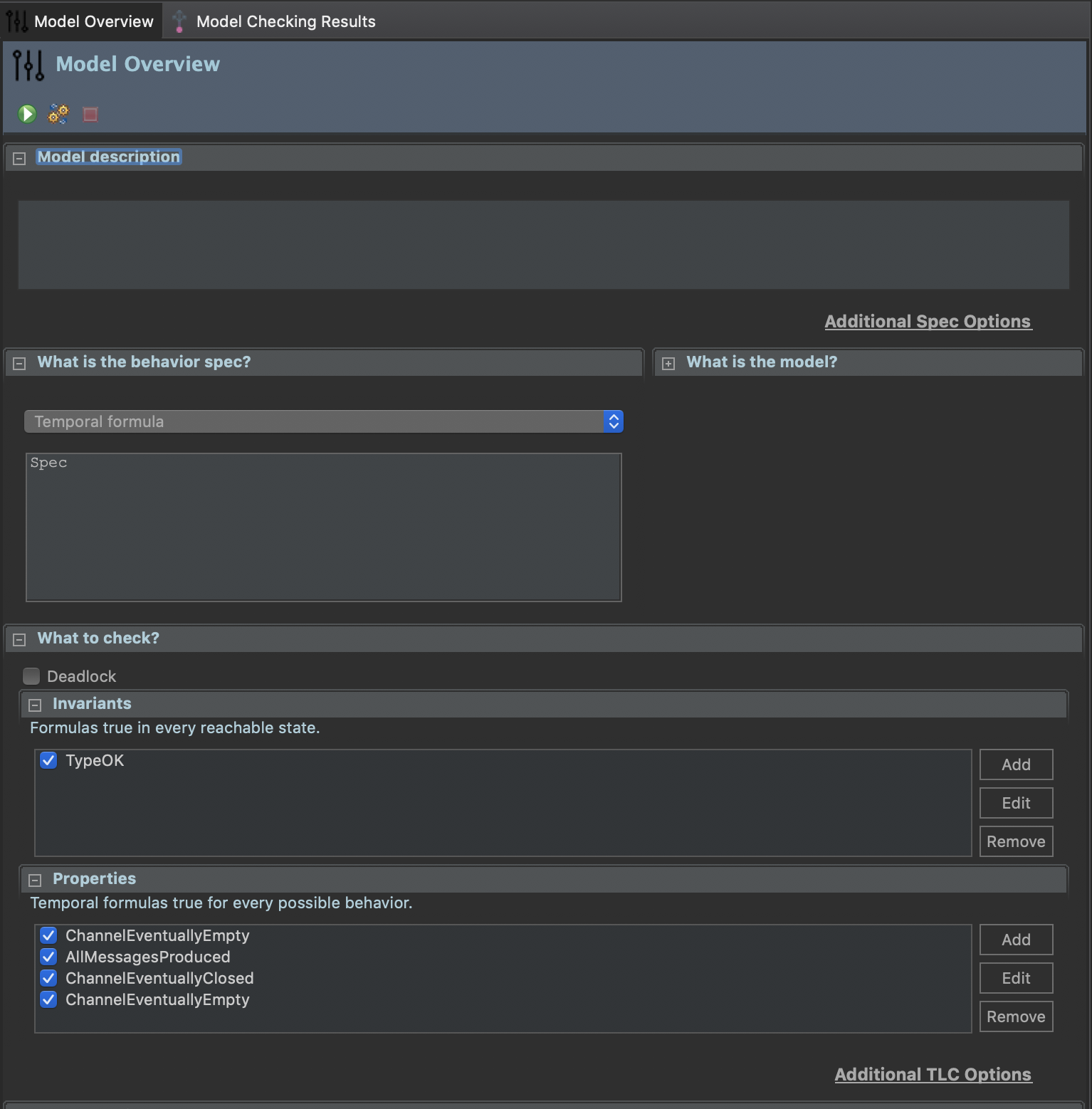Remove the selected property
1092x1109 pixels.
pos(1016,1016)
